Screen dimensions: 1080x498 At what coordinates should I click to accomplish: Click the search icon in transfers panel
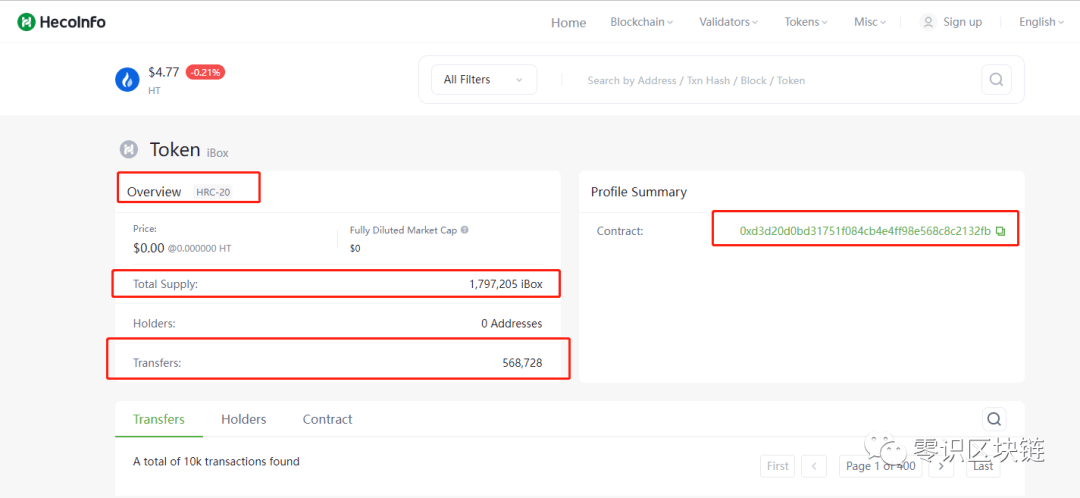pyautogui.click(x=994, y=419)
